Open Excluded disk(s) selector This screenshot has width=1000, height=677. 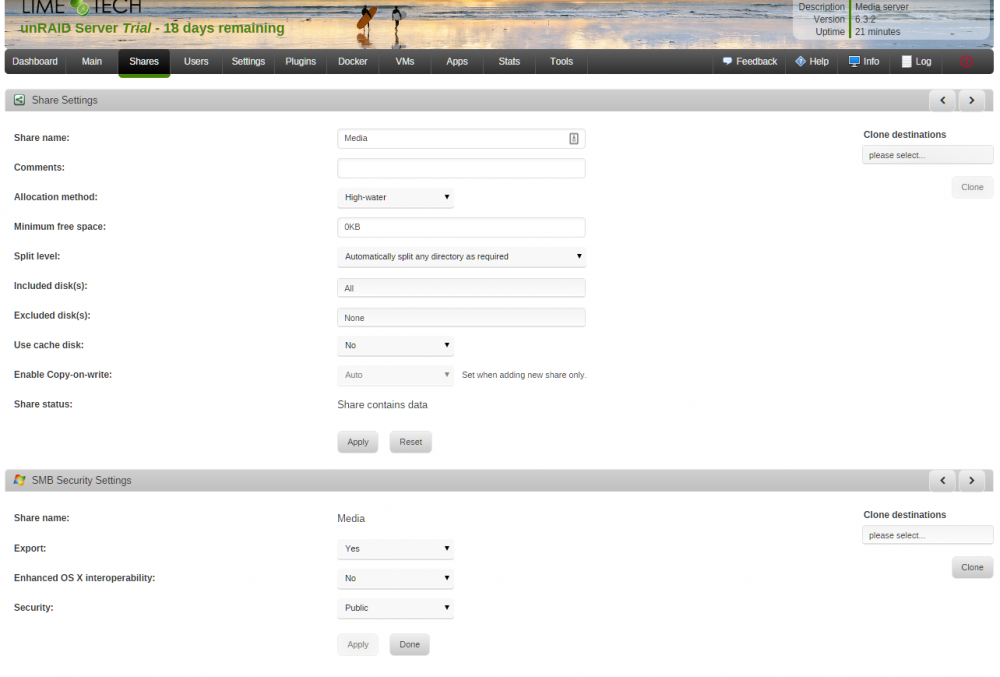tap(461, 317)
